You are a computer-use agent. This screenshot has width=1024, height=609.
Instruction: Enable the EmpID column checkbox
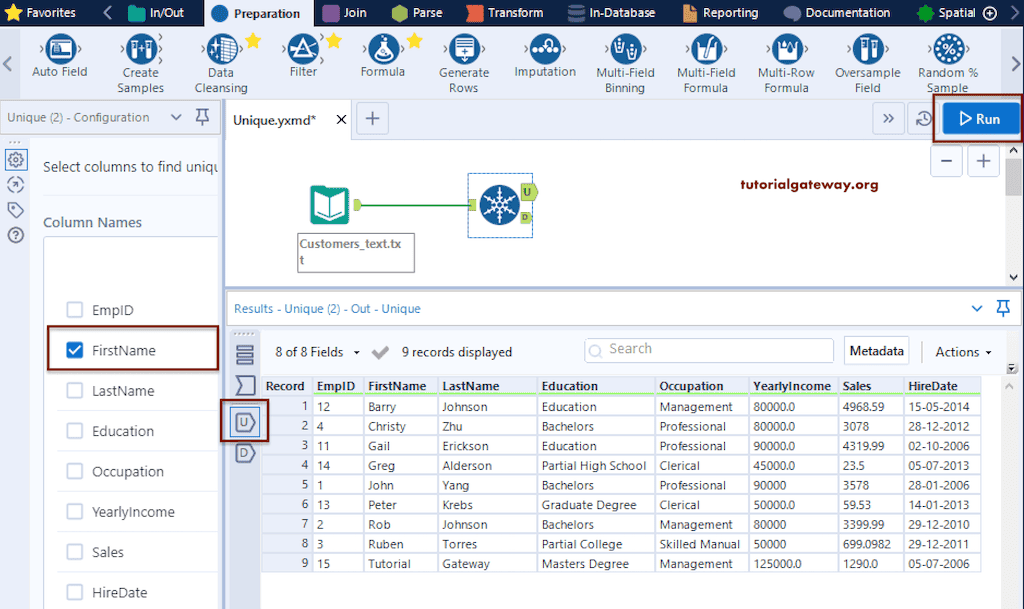[x=74, y=310]
